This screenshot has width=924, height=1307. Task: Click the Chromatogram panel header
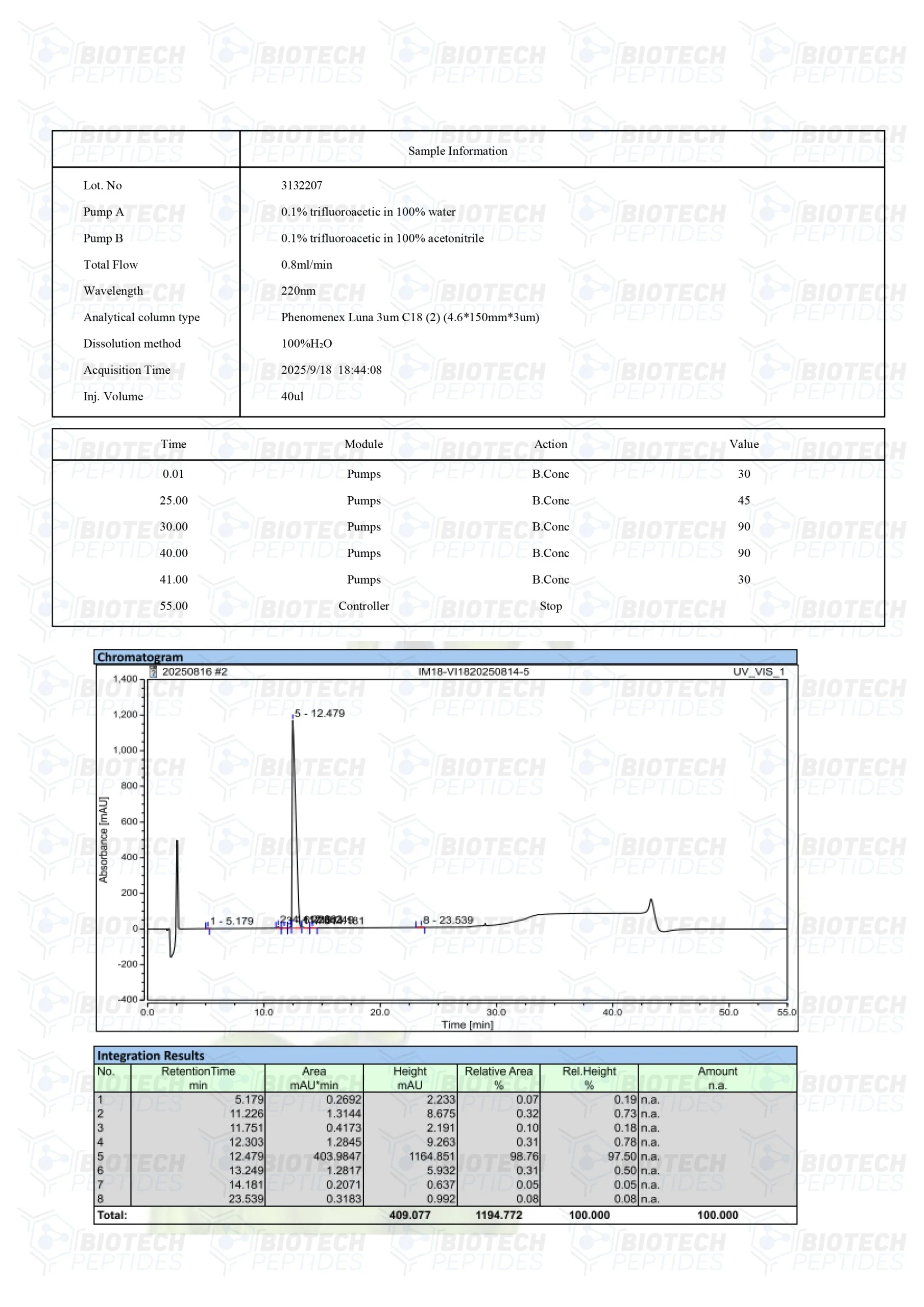click(x=140, y=657)
